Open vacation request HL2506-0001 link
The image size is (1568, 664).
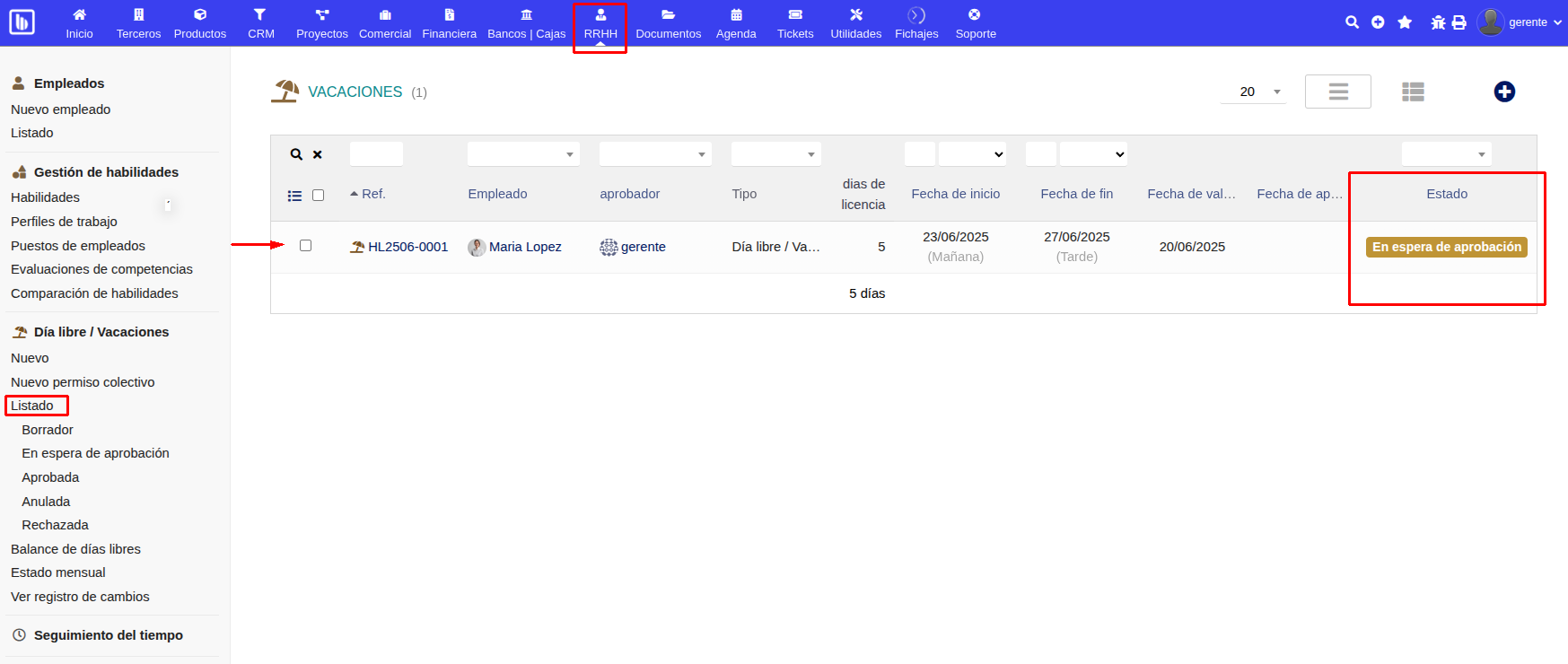point(407,247)
